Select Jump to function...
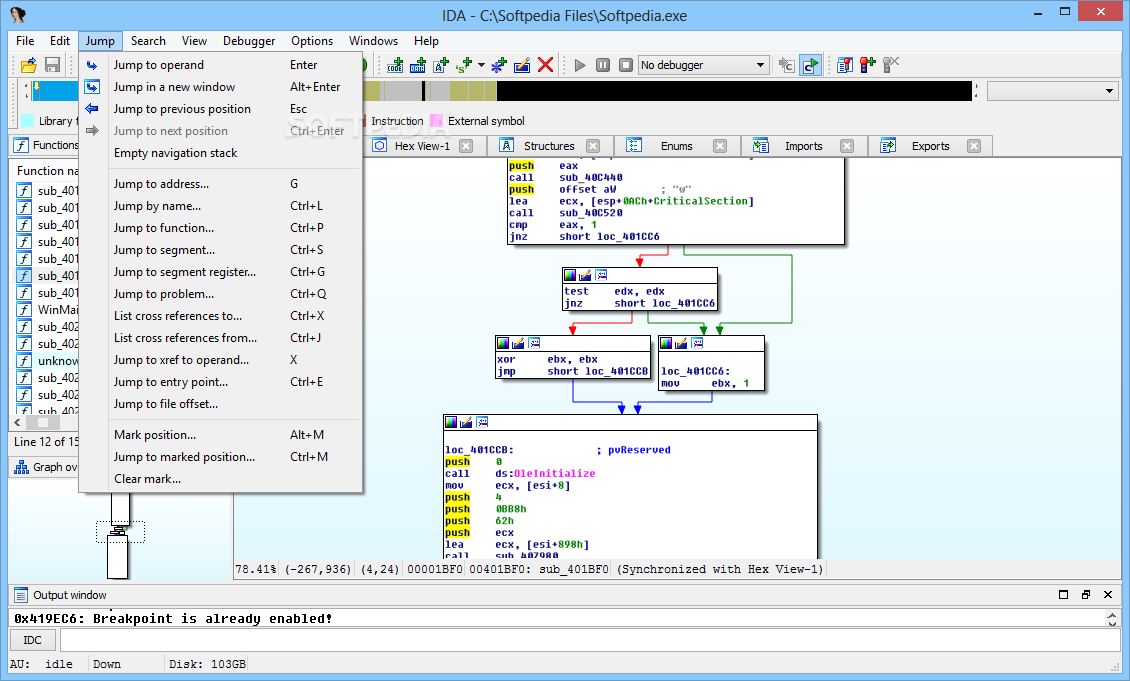Screen dimensions: 1130x681 point(221,228)
